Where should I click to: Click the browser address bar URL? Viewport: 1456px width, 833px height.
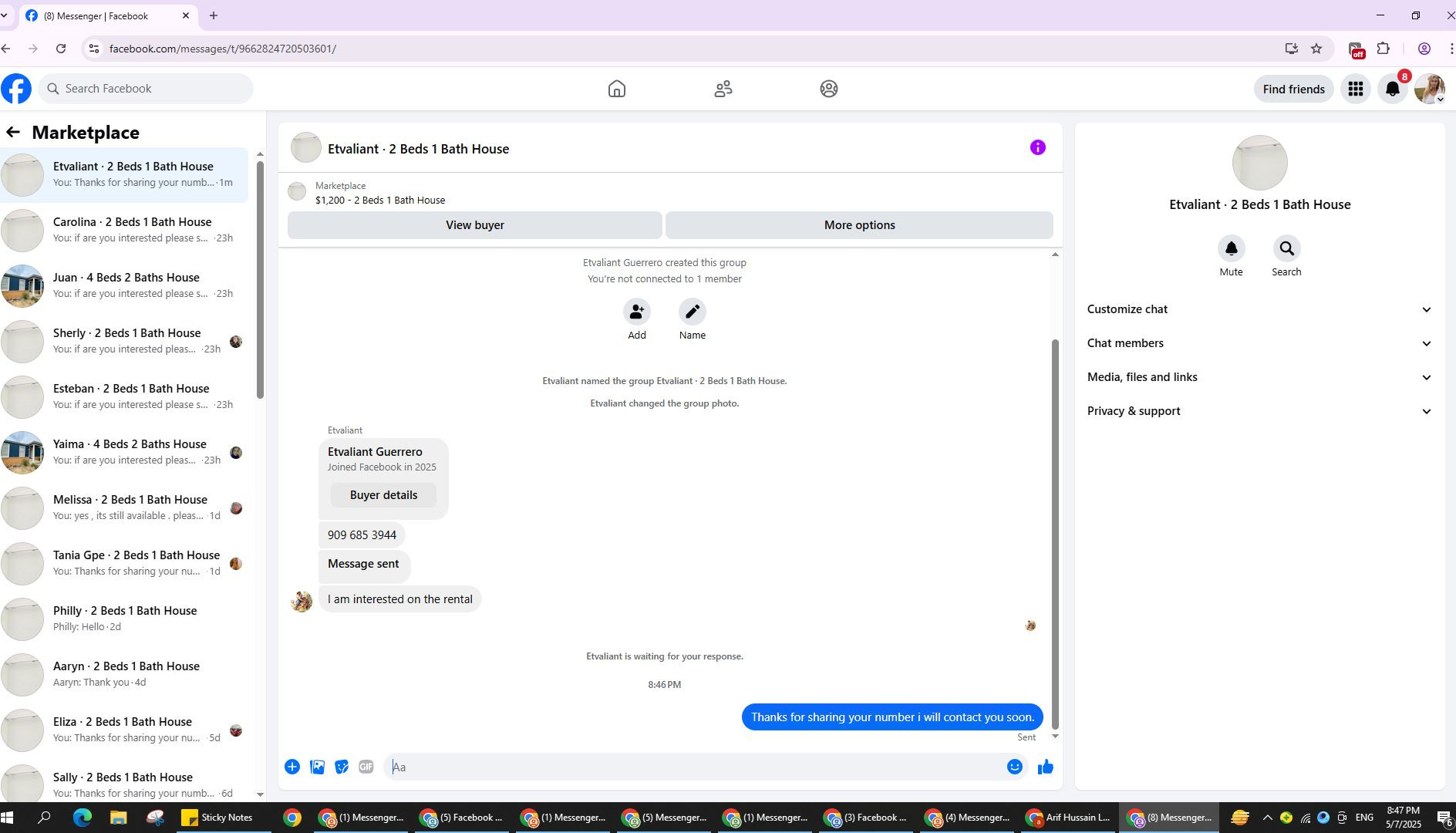click(222, 49)
